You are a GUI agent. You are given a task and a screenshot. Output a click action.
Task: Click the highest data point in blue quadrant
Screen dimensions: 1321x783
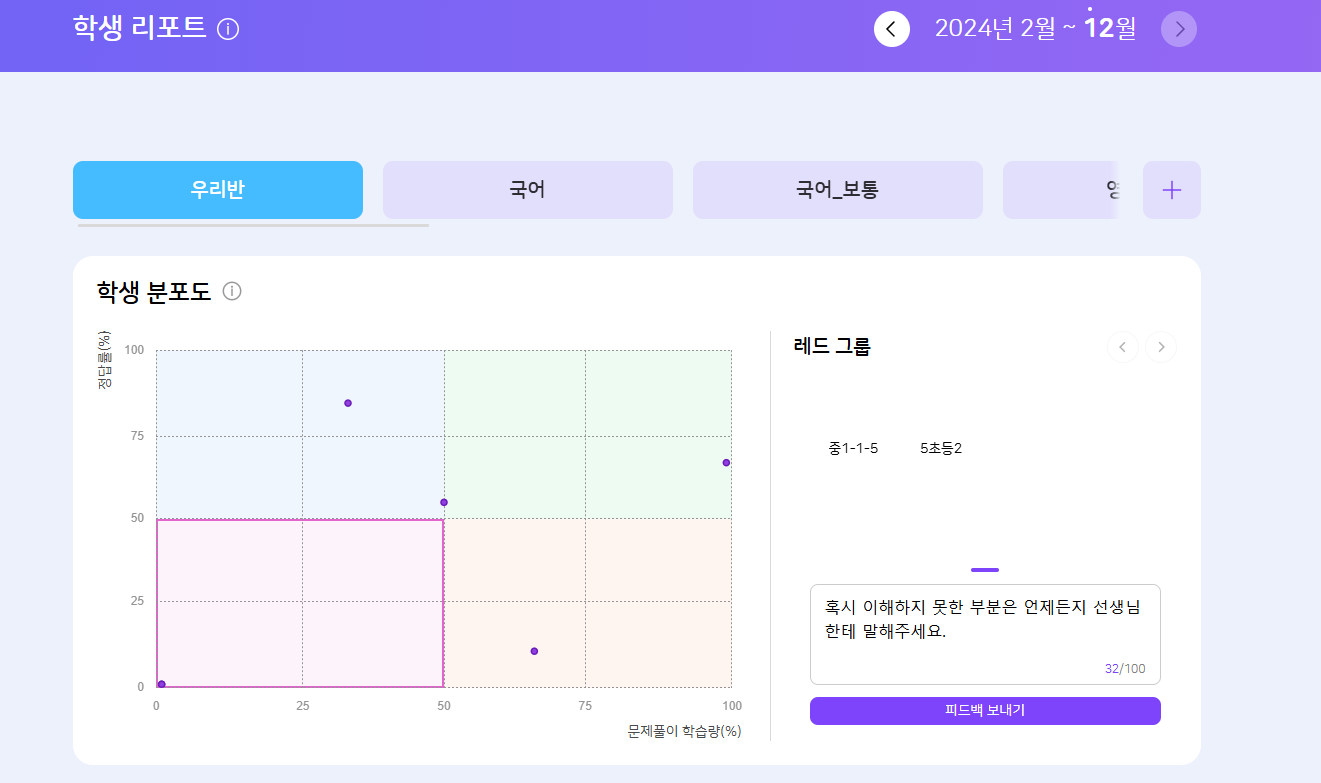pos(348,403)
